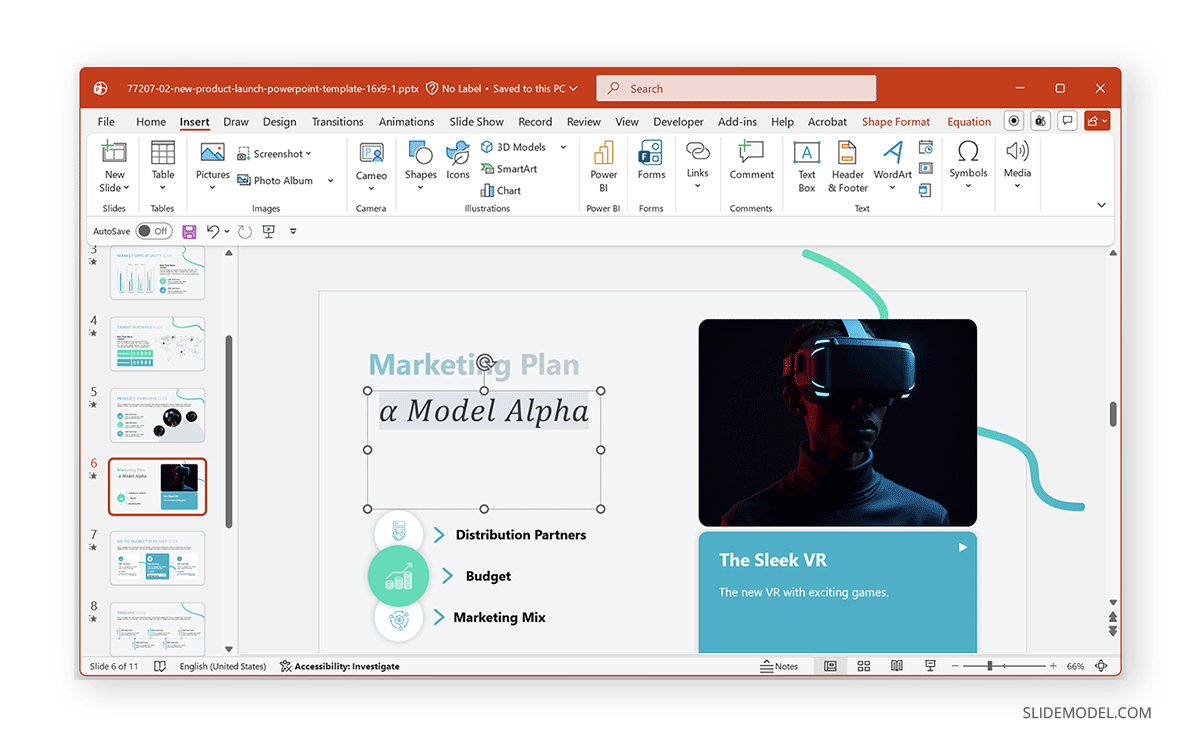Switch to Normal view icon in status bar
1200x743 pixels.
tap(830, 666)
